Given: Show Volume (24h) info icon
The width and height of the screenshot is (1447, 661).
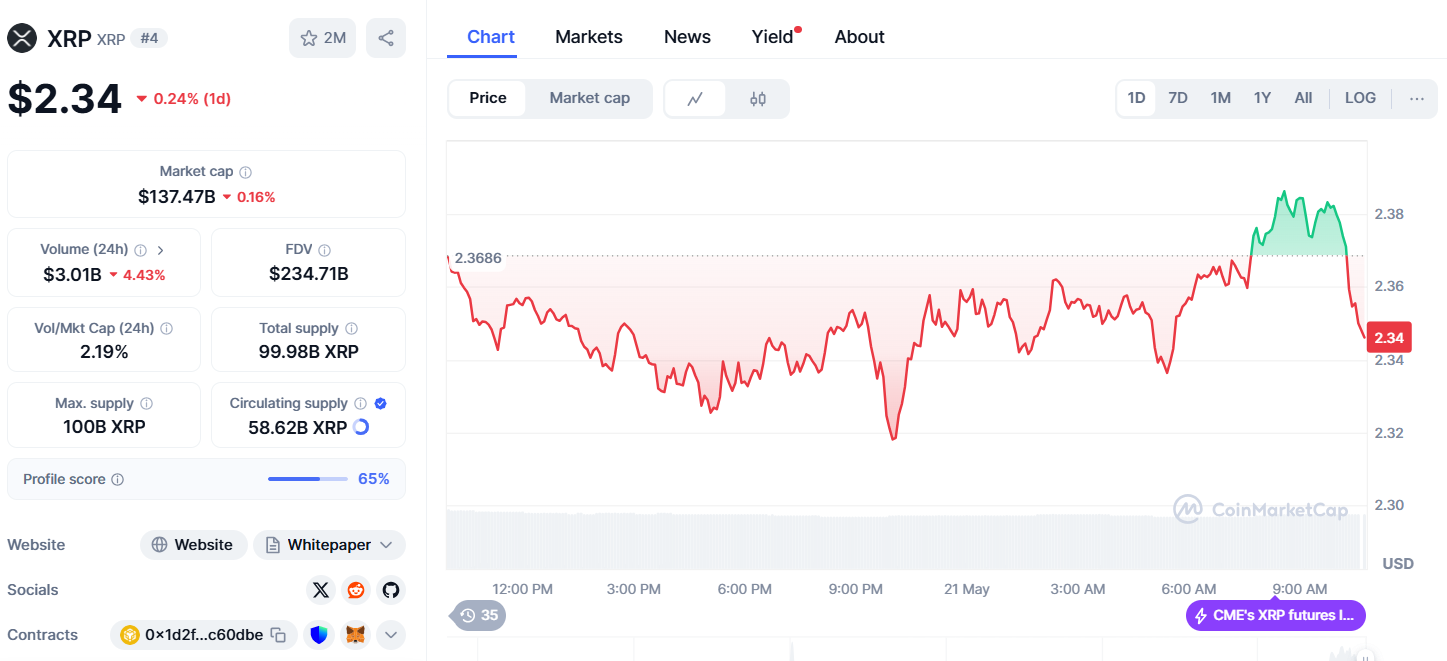Looking at the screenshot, I should pos(140,250).
